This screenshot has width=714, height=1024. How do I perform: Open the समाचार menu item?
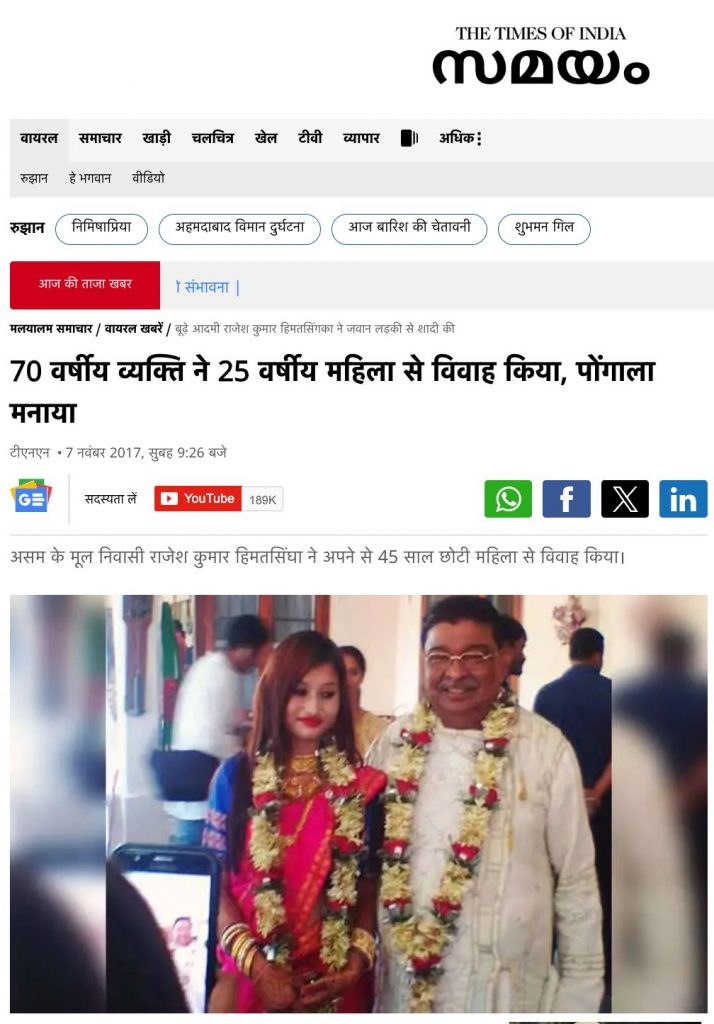point(100,138)
